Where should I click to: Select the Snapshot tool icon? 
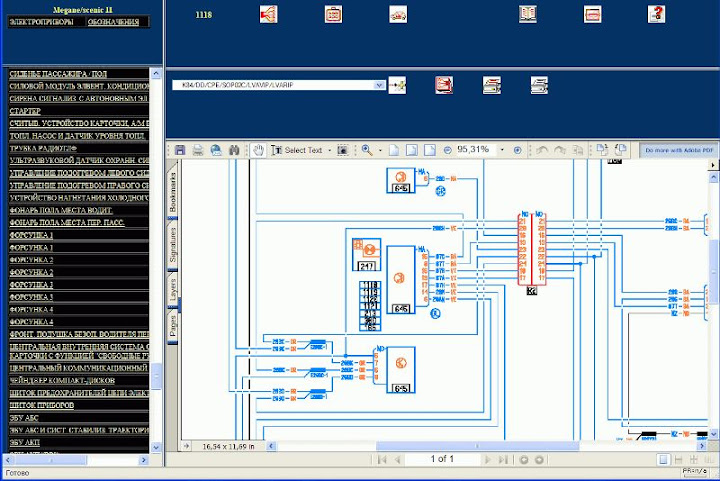[x=343, y=150]
